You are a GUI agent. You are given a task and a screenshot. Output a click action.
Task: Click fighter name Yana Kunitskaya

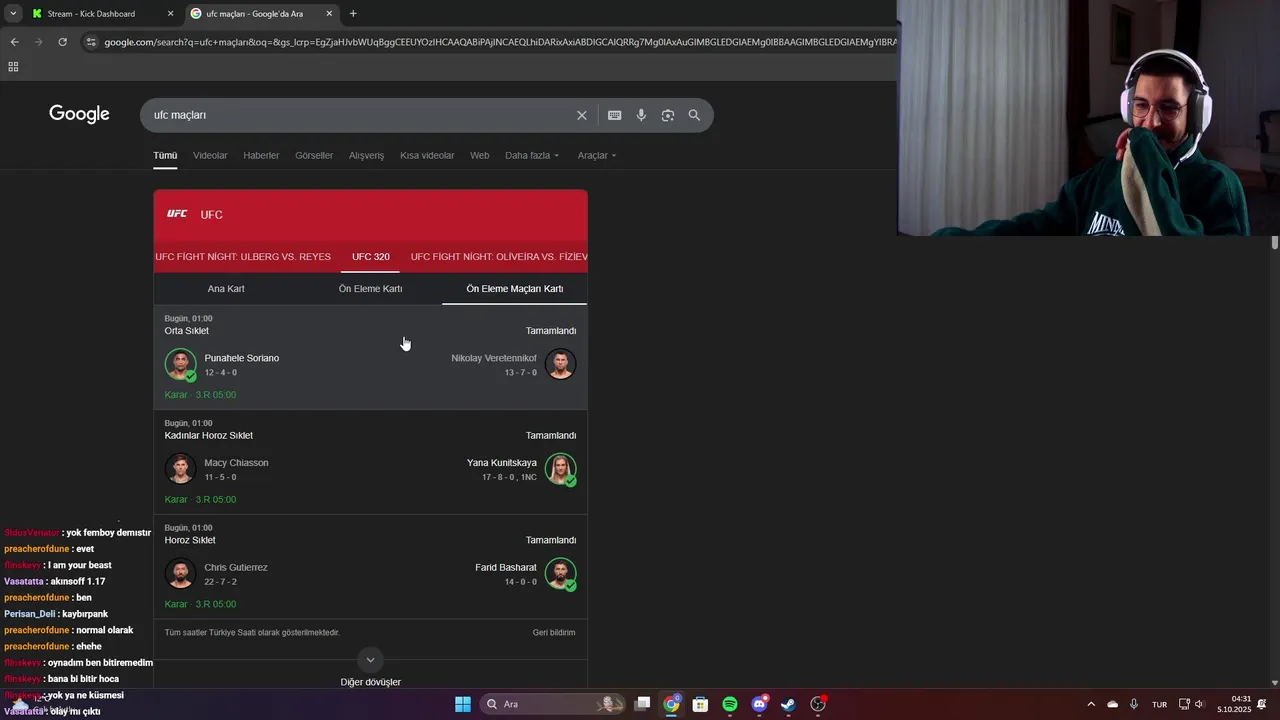502,463
